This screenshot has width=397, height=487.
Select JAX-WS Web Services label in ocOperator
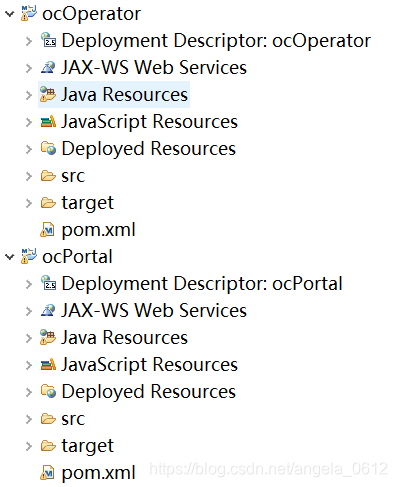[x=154, y=67]
